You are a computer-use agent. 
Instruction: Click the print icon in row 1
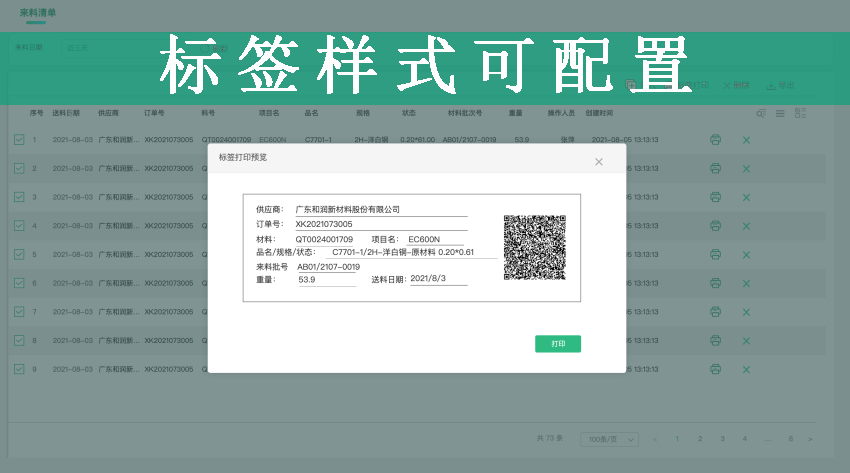715,140
